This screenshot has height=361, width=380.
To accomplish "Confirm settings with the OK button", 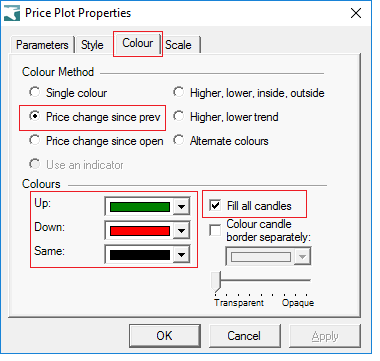I will point(165,336).
